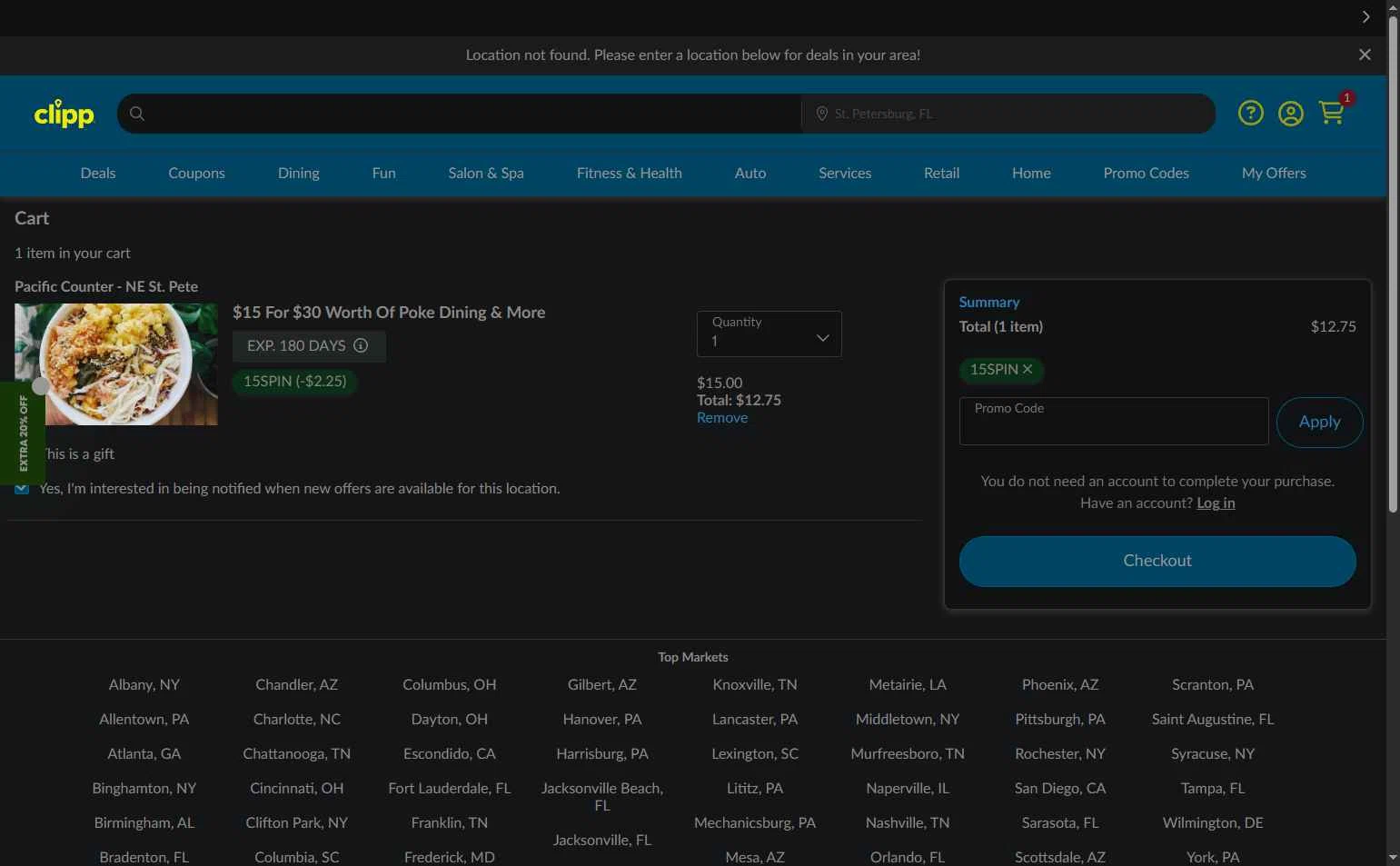Open the poke dining deal title
The height and width of the screenshot is (866, 1400).
[389, 313]
